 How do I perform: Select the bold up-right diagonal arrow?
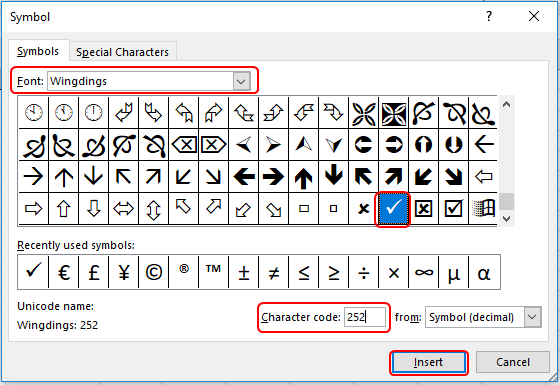pos(393,177)
